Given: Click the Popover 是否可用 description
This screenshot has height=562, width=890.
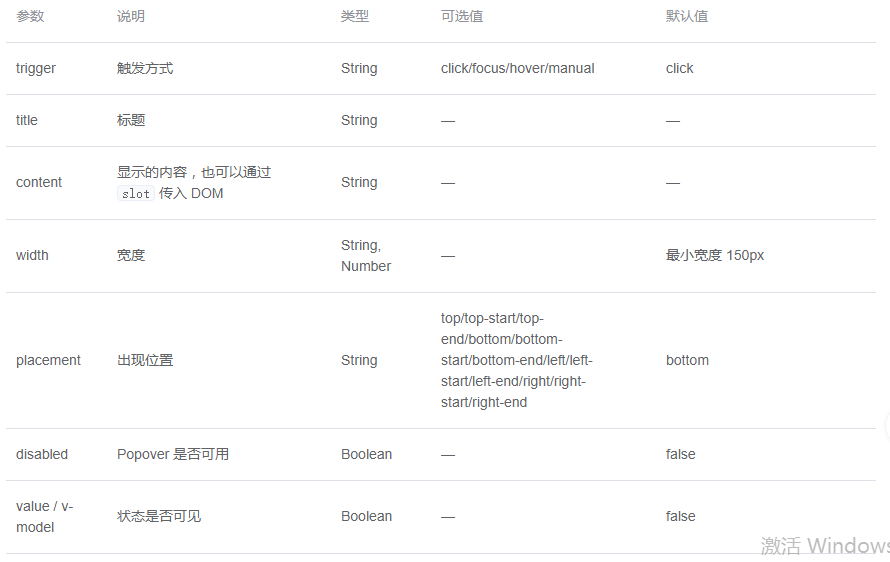Looking at the screenshot, I should (x=173, y=454).
